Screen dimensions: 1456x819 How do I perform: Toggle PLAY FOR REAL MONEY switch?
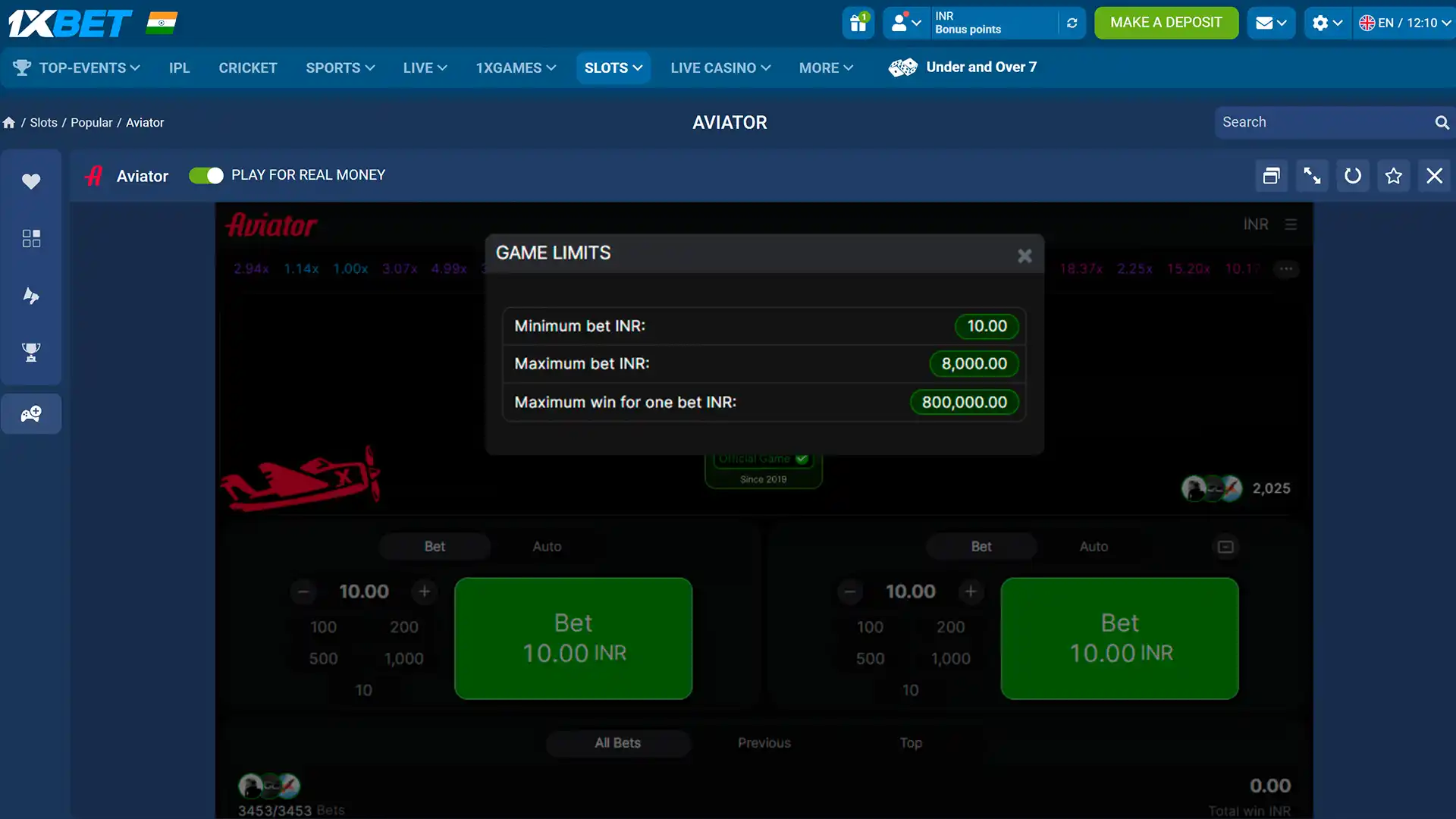coord(206,175)
